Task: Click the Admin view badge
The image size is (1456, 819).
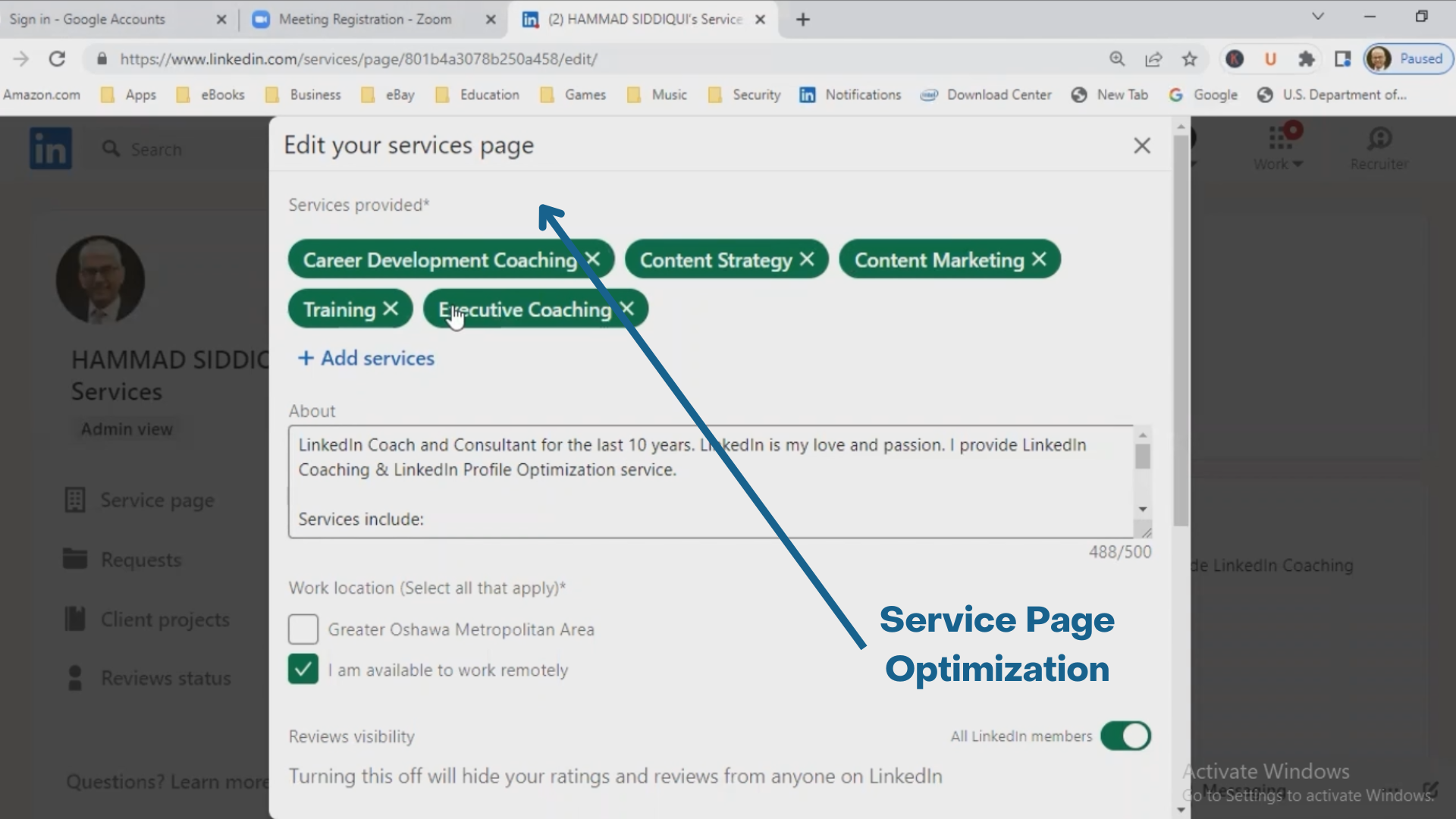Action: pyautogui.click(x=127, y=429)
